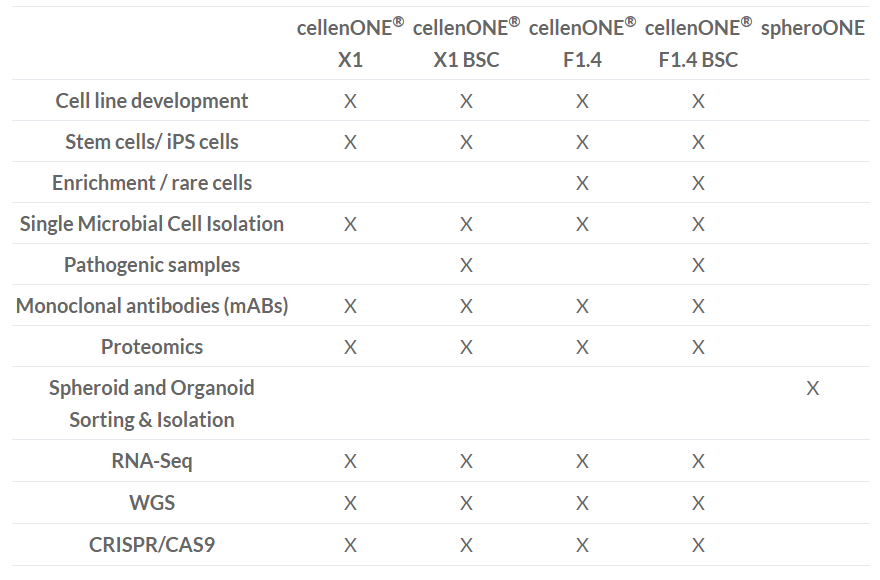Select the Stem cells/ iPS cells label
The height and width of the screenshot is (580, 880).
point(152,142)
